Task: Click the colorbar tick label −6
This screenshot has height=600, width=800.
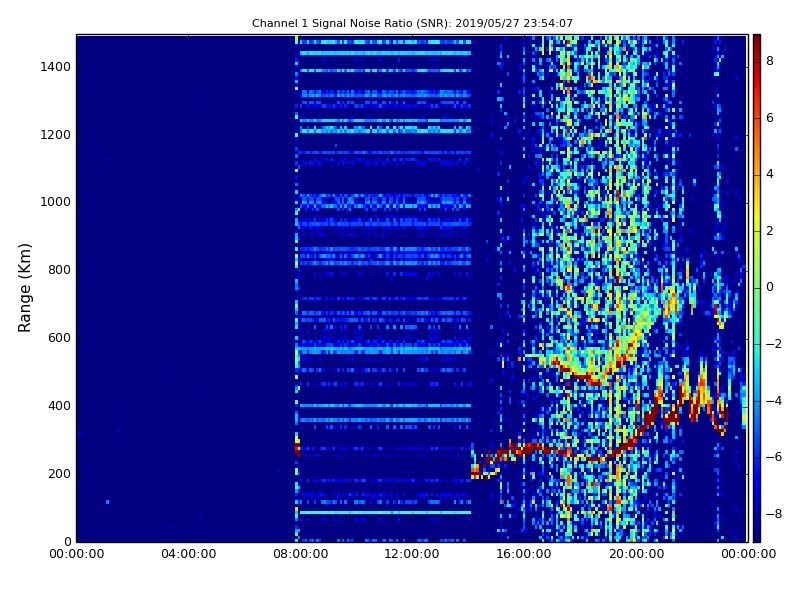Action: 773,457
